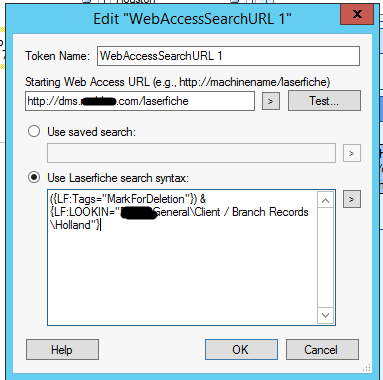Click the resize grip at the dialog corner

(367, 368)
